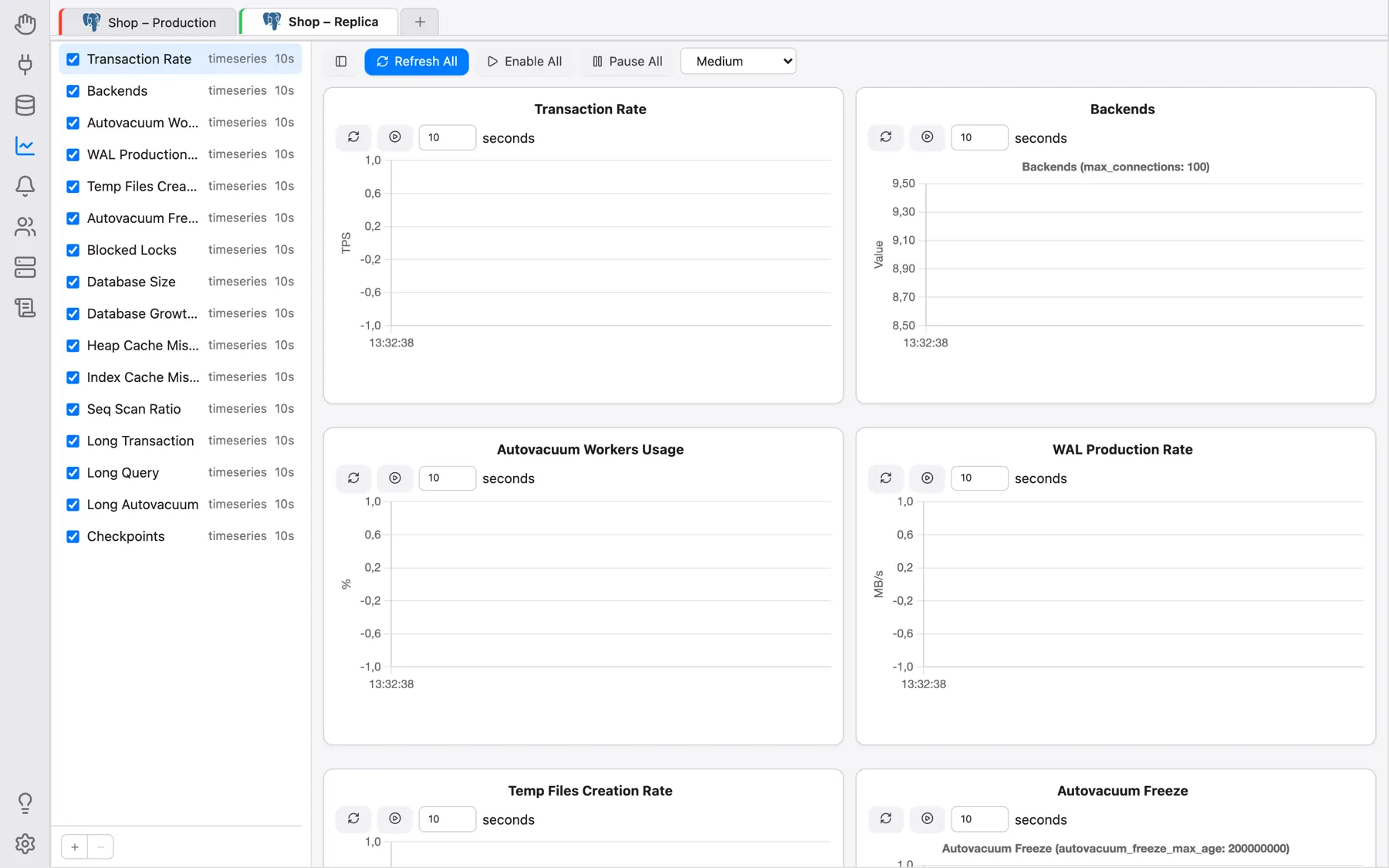The width and height of the screenshot is (1389, 868).
Task: Open the hand icon in the left sidebar
Action: coord(25,24)
